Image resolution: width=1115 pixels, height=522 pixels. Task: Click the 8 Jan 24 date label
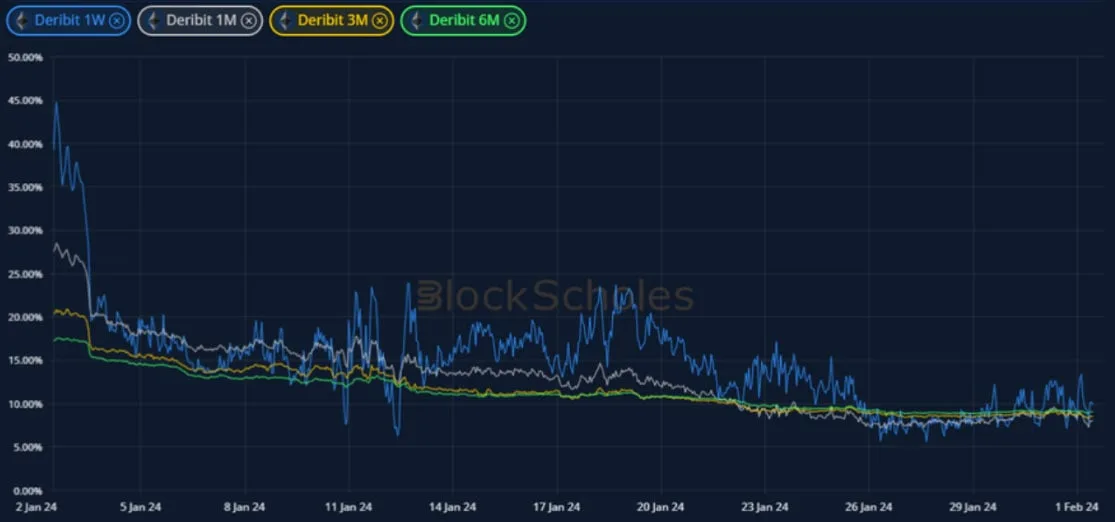[245, 507]
